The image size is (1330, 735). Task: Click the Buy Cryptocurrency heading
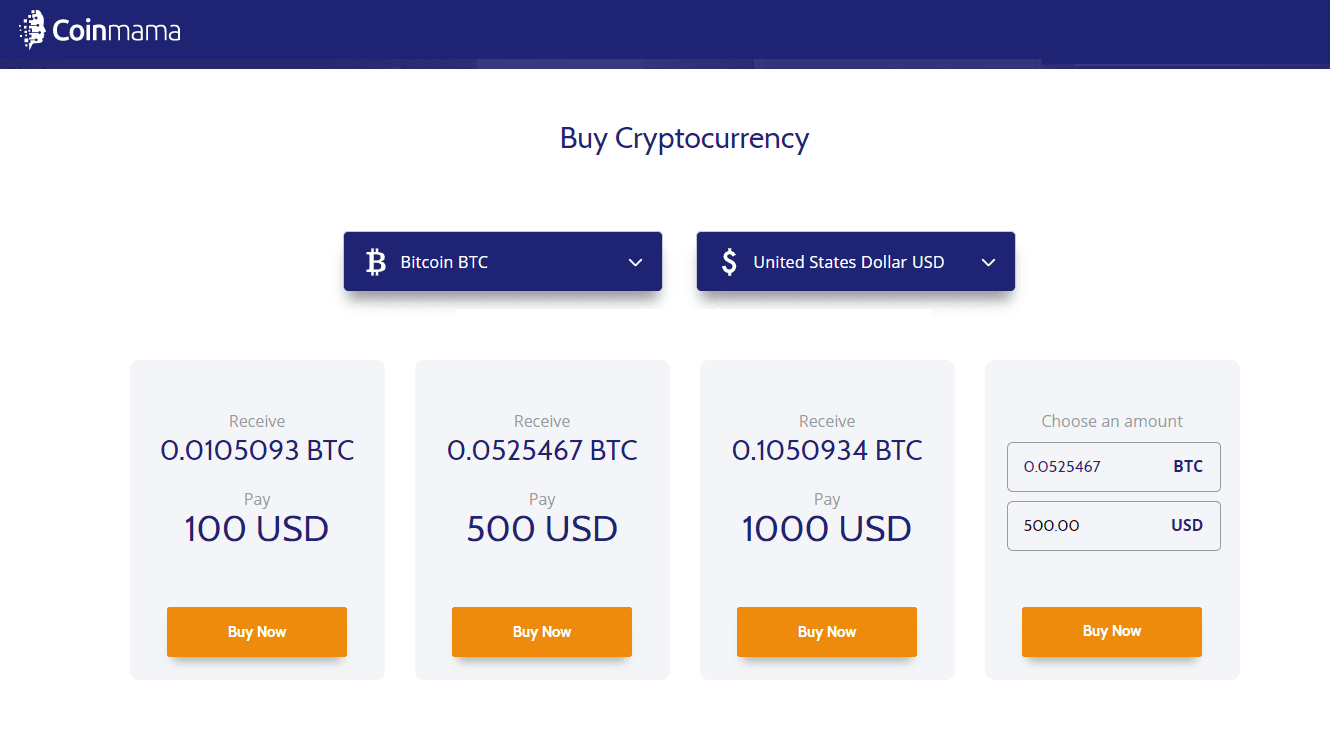pos(684,138)
